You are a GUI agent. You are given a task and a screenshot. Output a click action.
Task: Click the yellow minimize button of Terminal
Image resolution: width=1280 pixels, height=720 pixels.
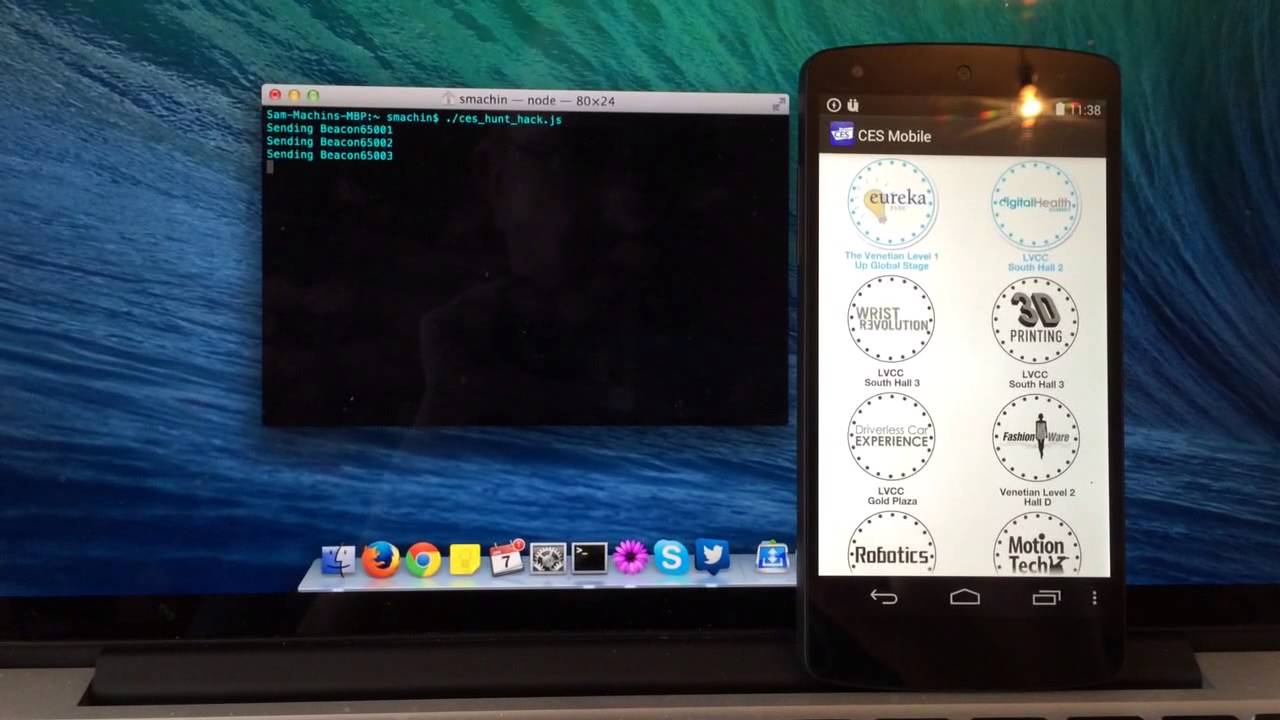tap(294, 95)
